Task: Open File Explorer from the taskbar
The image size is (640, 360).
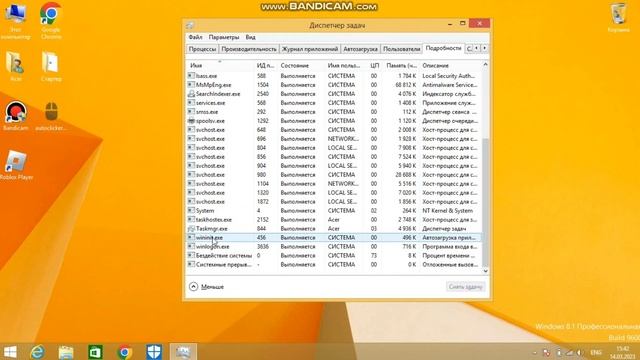Action: [x=66, y=352]
